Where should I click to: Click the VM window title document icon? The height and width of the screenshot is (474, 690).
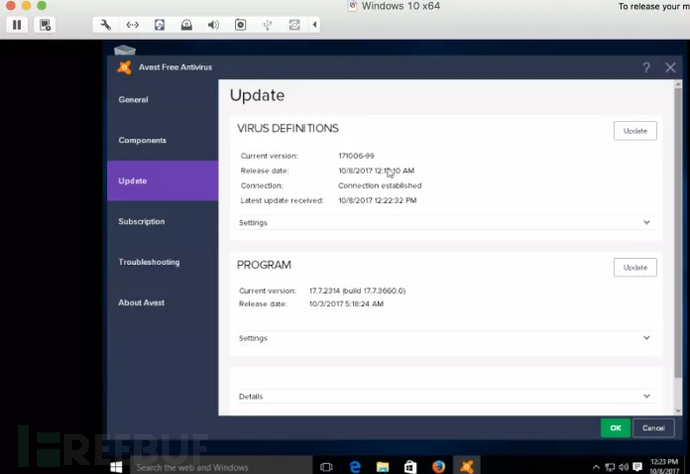[352, 6]
